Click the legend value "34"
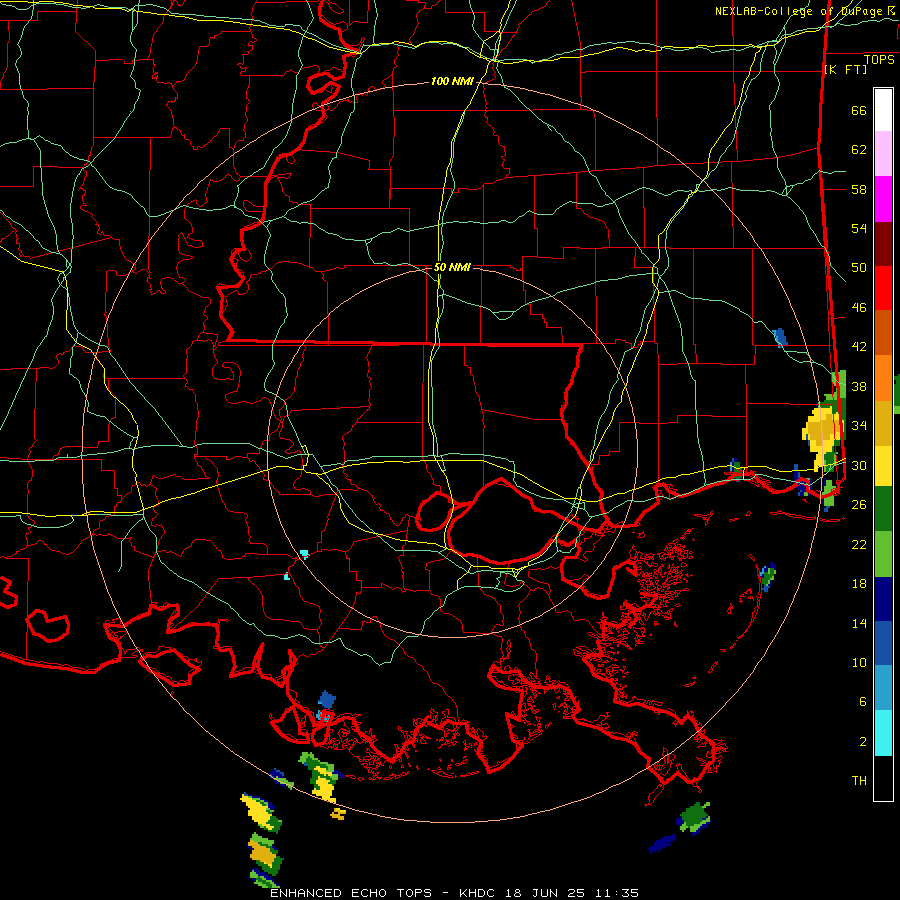 coord(859,426)
